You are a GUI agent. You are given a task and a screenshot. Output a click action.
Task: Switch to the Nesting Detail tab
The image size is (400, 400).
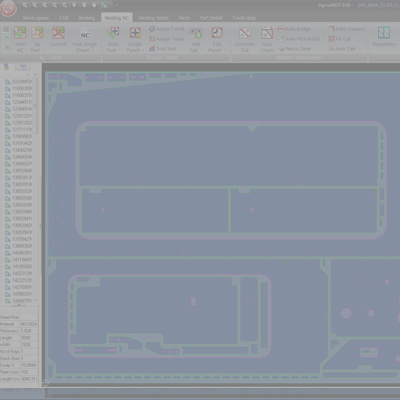click(x=154, y=18)
